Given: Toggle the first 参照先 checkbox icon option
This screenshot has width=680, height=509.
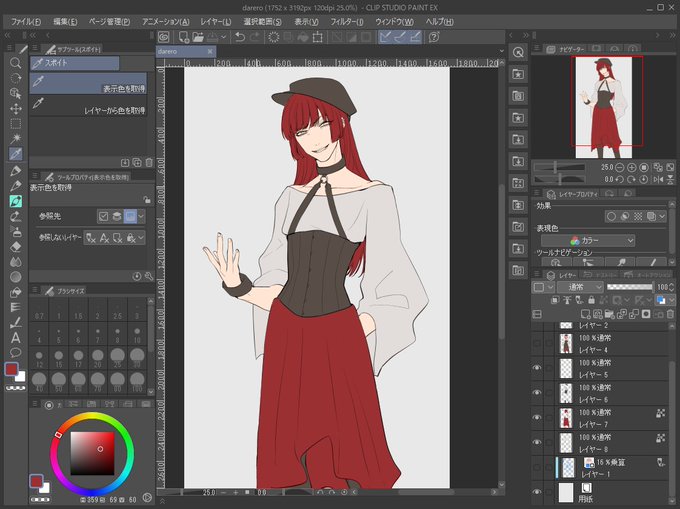Looking at the screenshot, I should click(x=103, y=216).
